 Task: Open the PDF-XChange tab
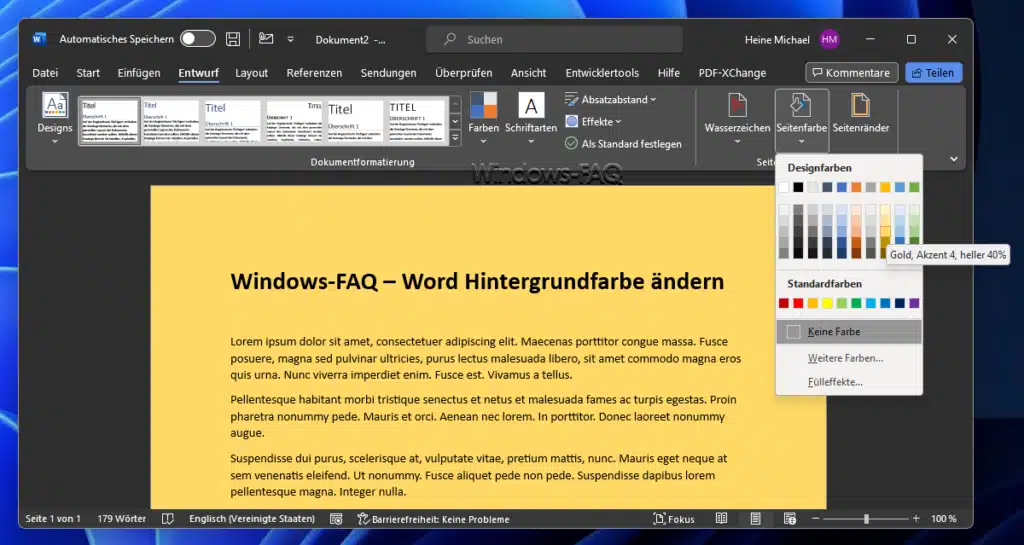pyautogui.click(x=732, y=73)
